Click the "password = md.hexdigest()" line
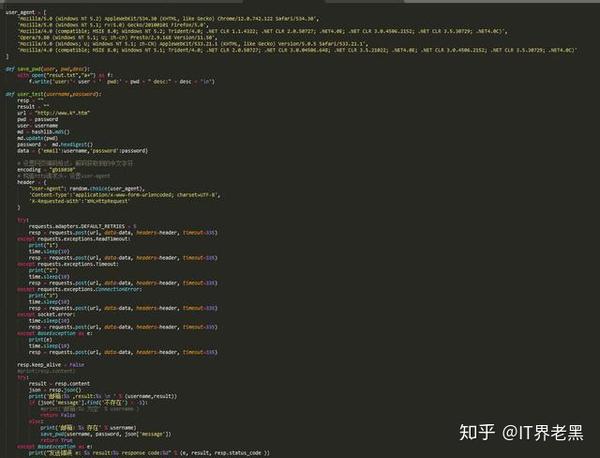 [55, 145]
